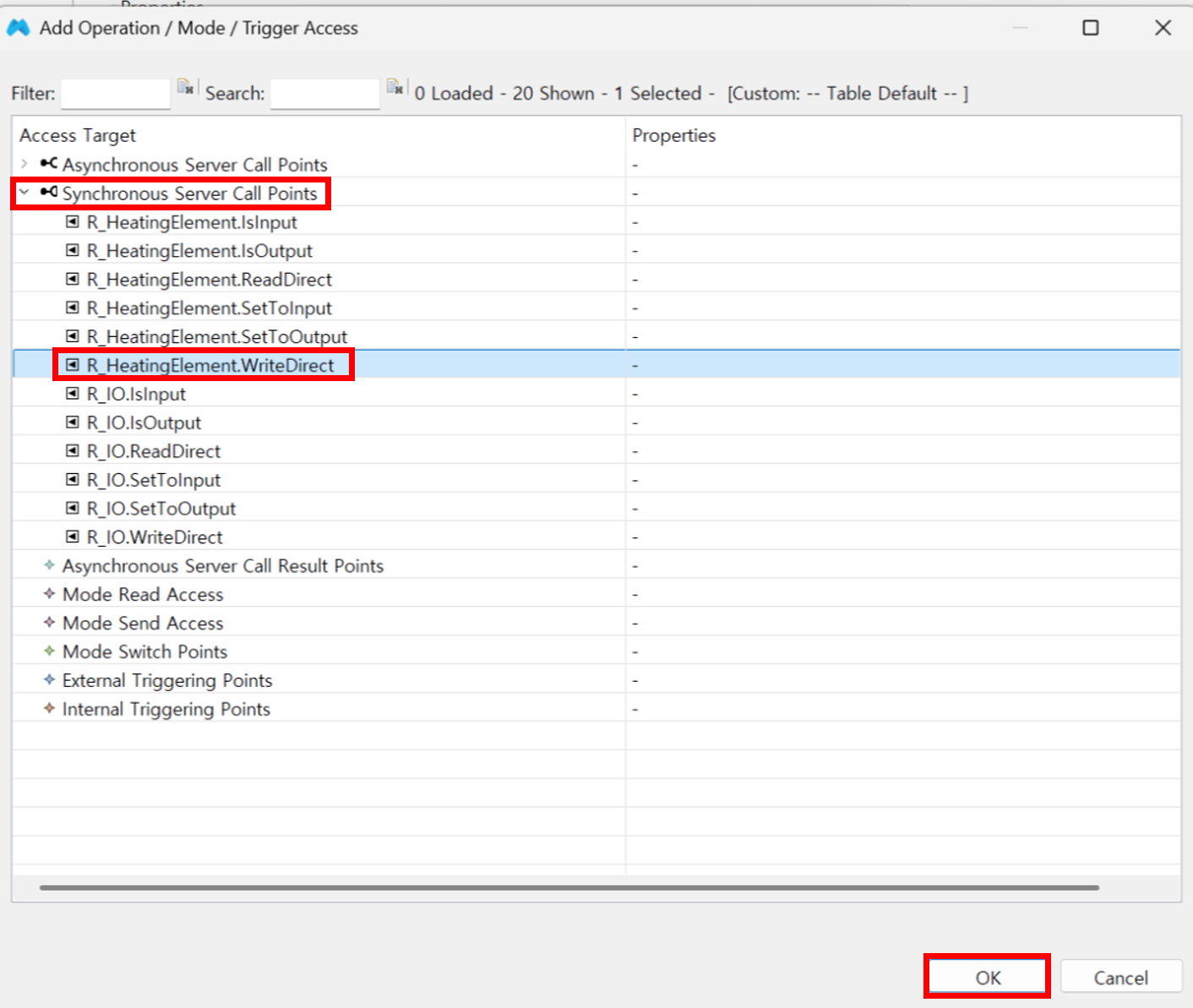Screen dimensions: 1193x1008
Task: Click the horizontal scrollbar below the table
Action: tap(569, 888)
